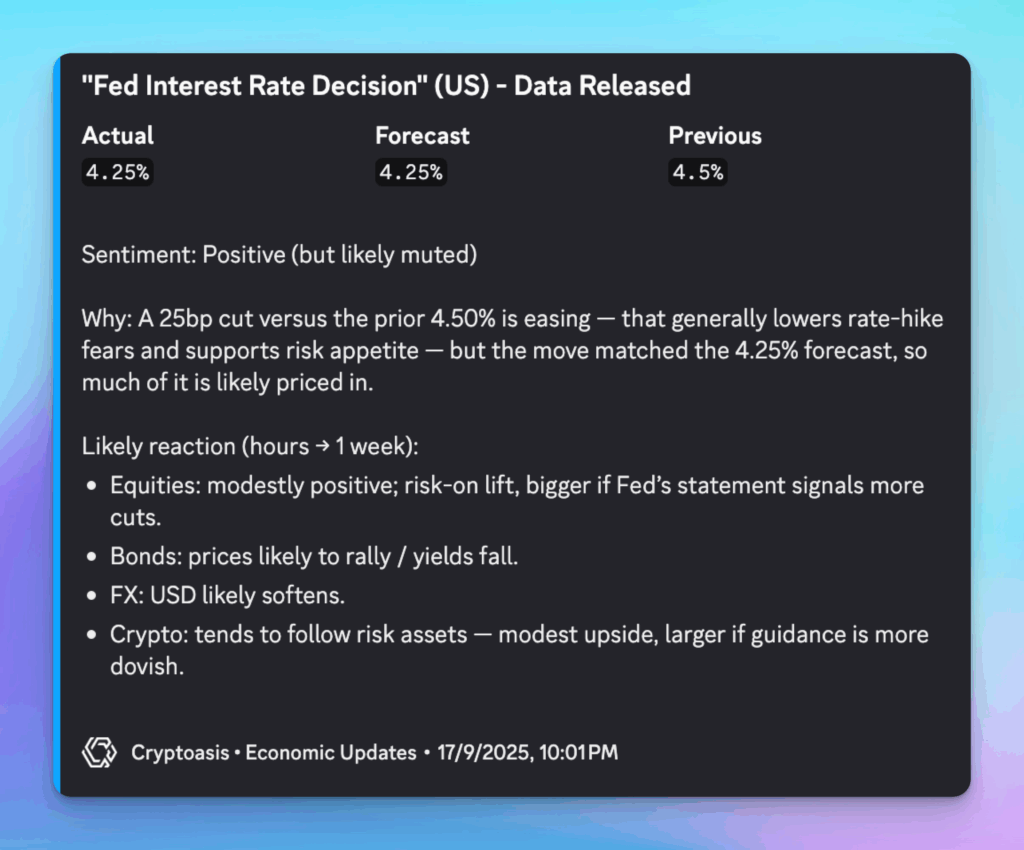Select the Actual 4.25% code value
This screenshot has width=1024, height=850.
[x=117, y=172]
